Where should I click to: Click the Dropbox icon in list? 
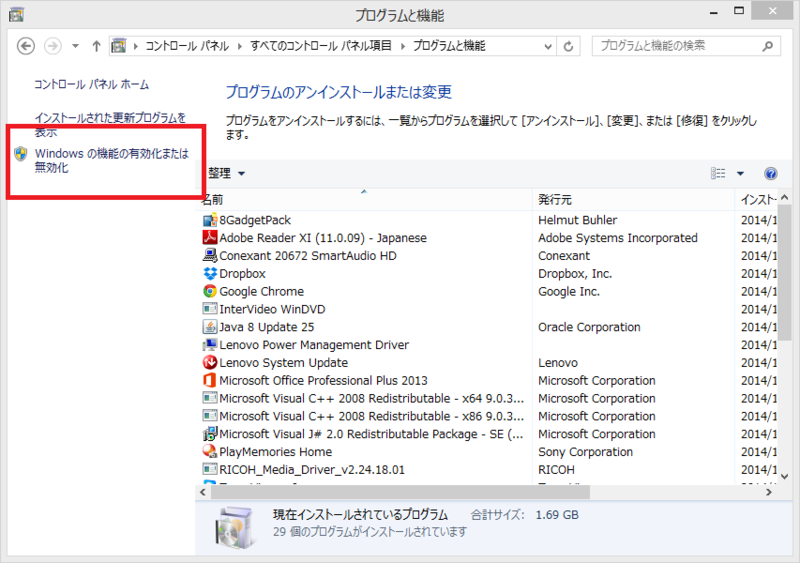point(210,274)
